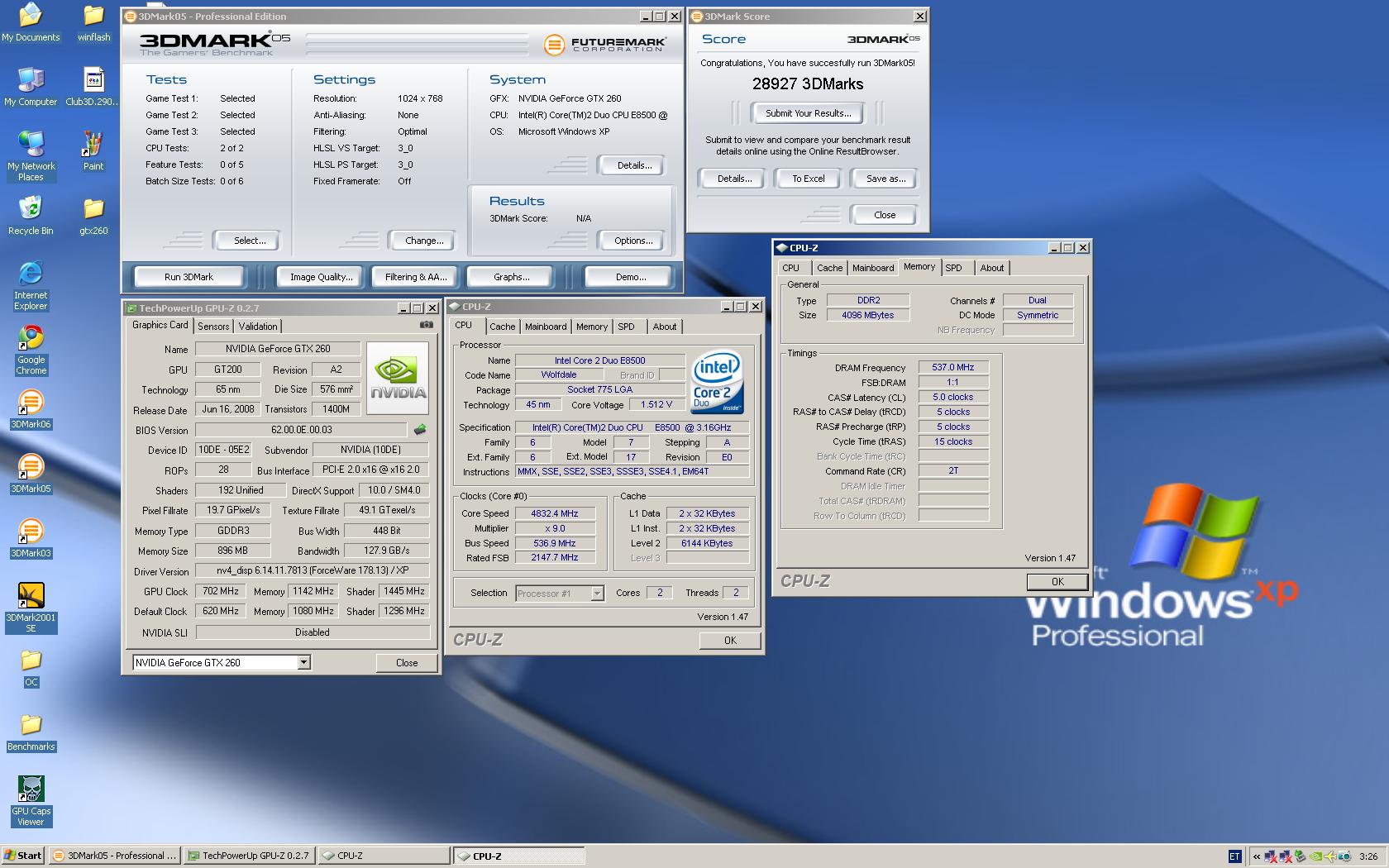Viewport: 1389px width, 868px height.
Task: Launch the 3DMark05 desktop shortcut
Action: [x=31, y=474]
